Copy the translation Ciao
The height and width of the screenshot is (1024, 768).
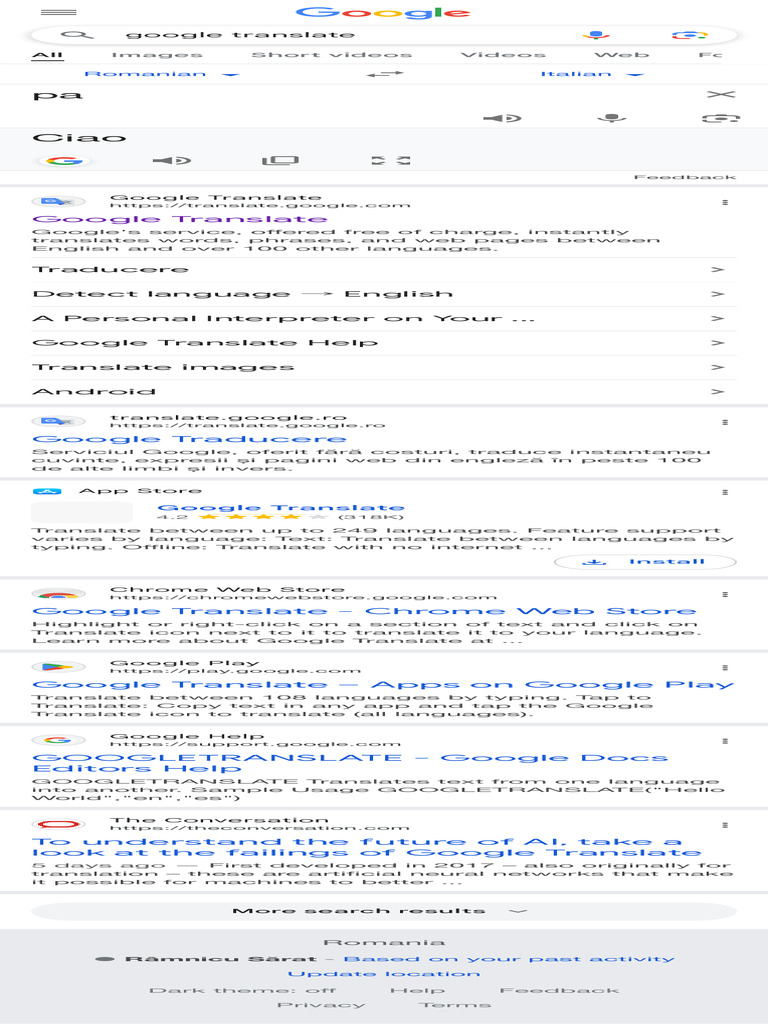click(x=280, y=161)
